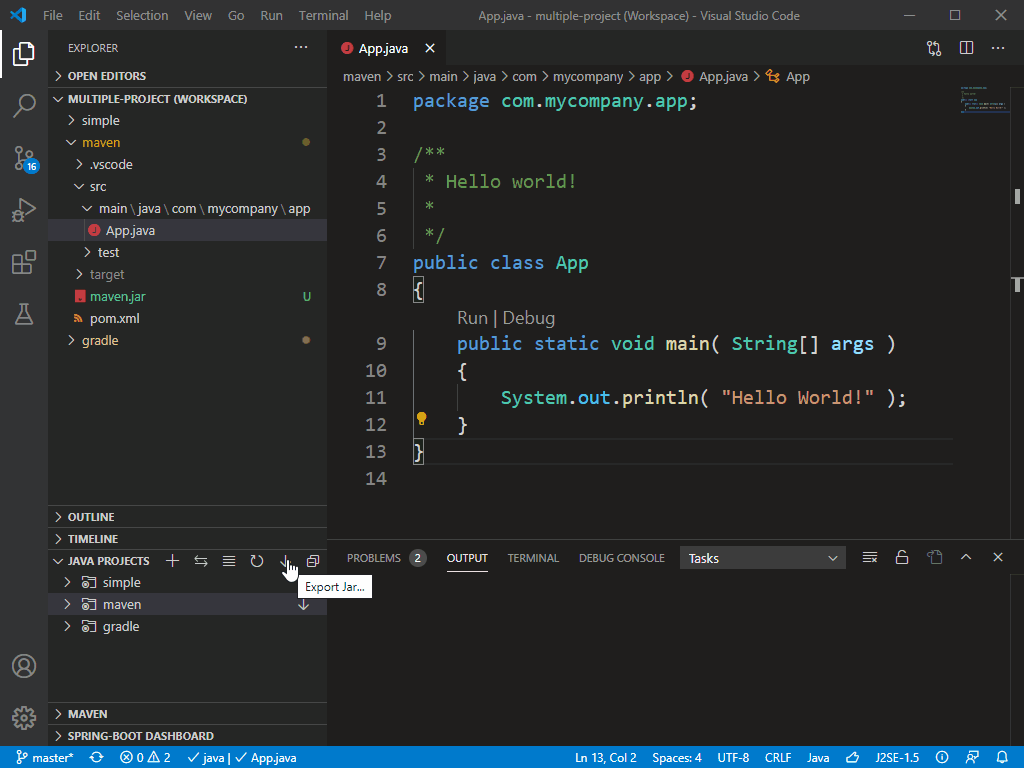Click the Collapse All icon in Java Projects

click(313, 561)
